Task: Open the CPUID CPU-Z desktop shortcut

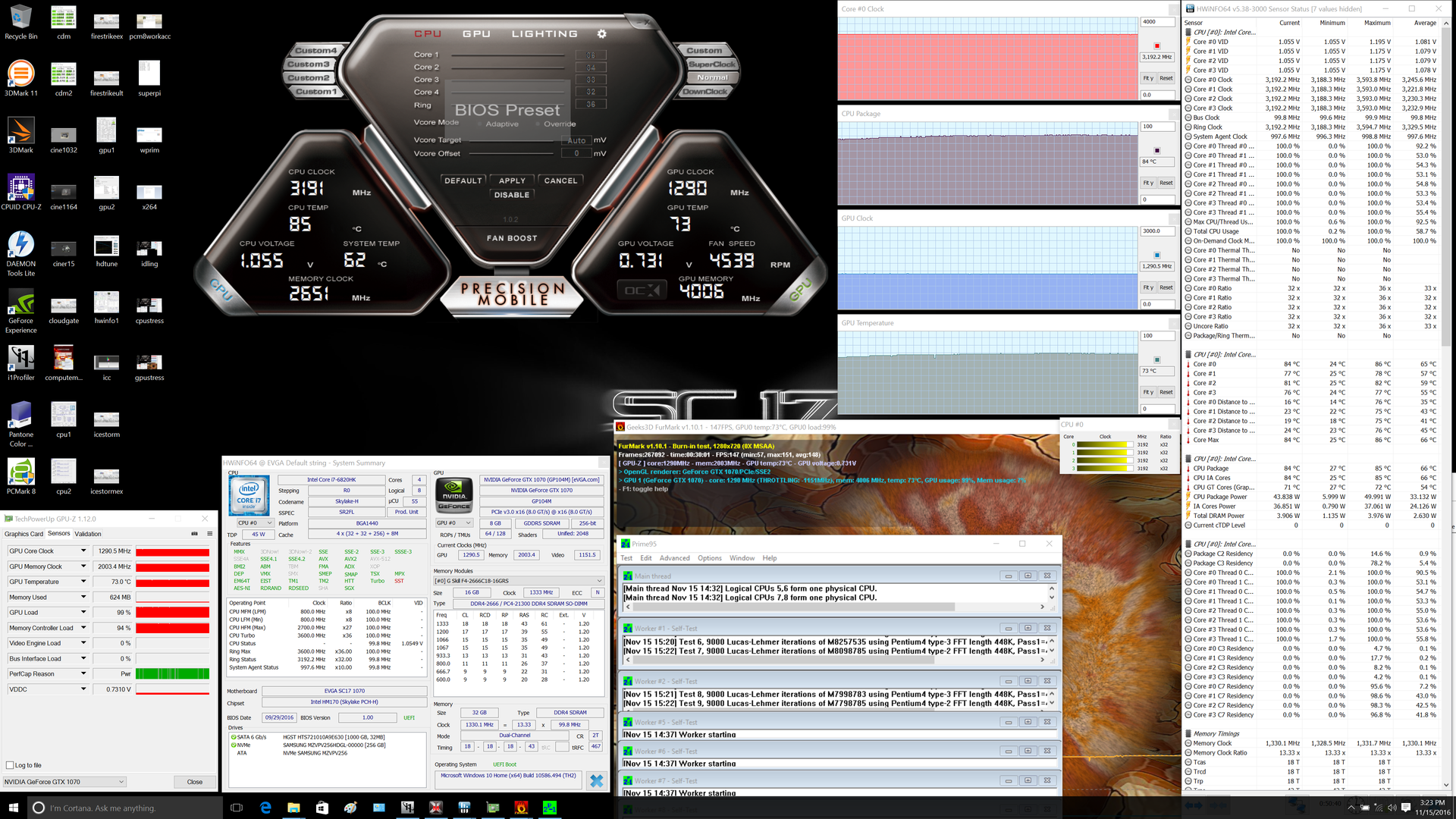Action: click(21, 192)
